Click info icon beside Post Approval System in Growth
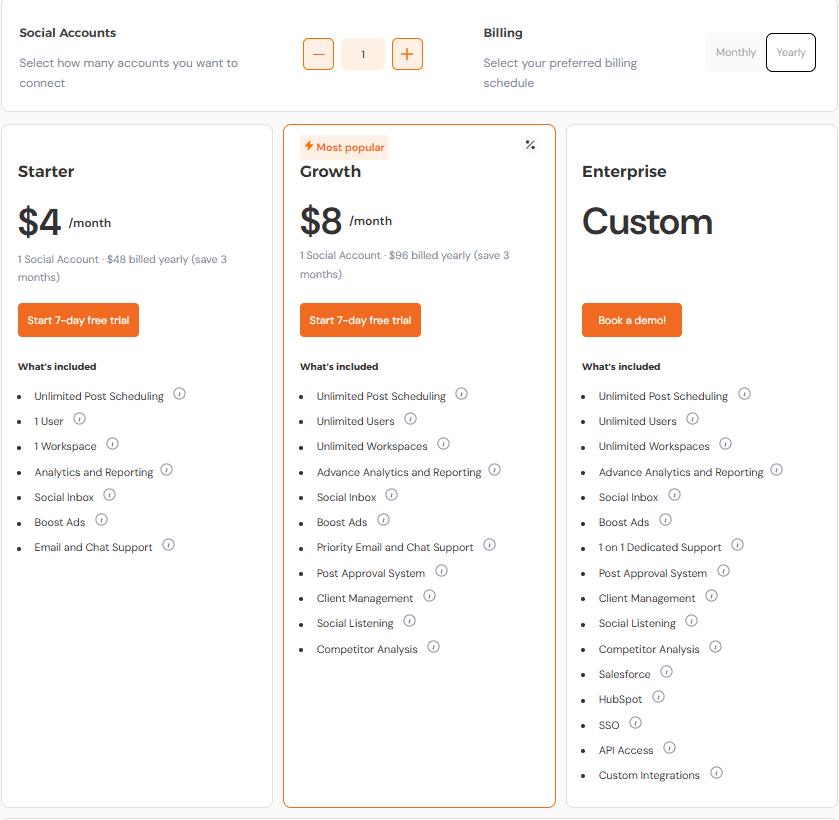The image size is (839, 820). (x=441, y=571)
